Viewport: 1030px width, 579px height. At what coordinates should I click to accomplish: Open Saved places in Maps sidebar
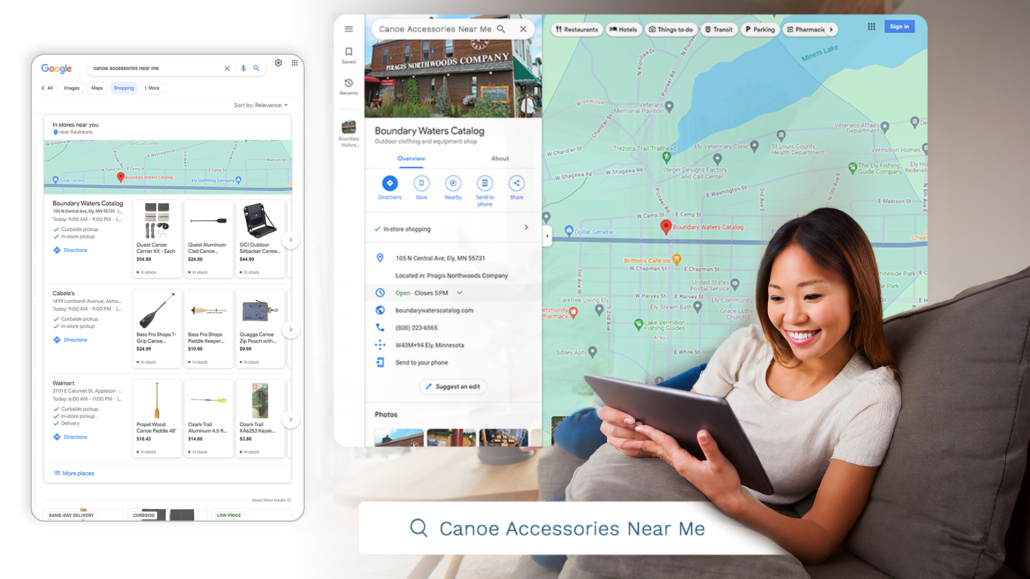click(x=349, y=55)
